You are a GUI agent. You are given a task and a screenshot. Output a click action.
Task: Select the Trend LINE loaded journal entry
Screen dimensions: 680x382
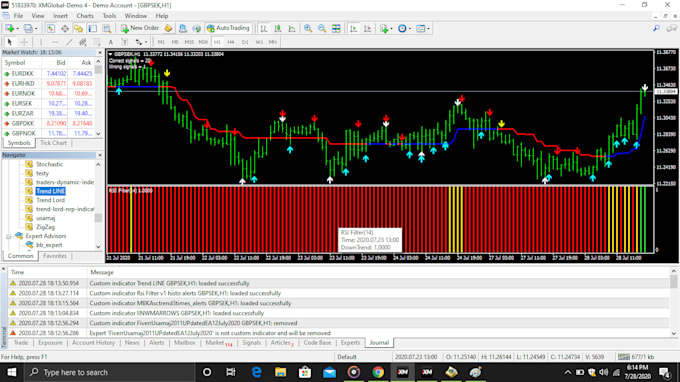pyautogui.click(x=339, y=283)
